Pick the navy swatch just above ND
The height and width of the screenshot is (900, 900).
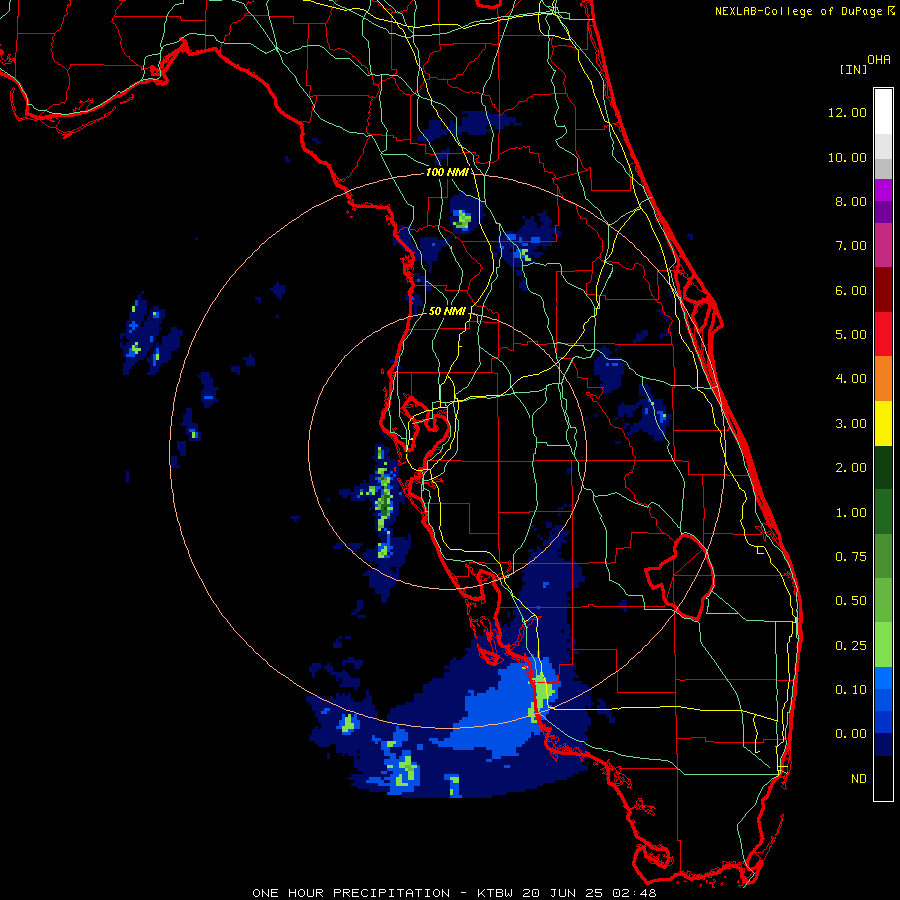tap(883, 745)
